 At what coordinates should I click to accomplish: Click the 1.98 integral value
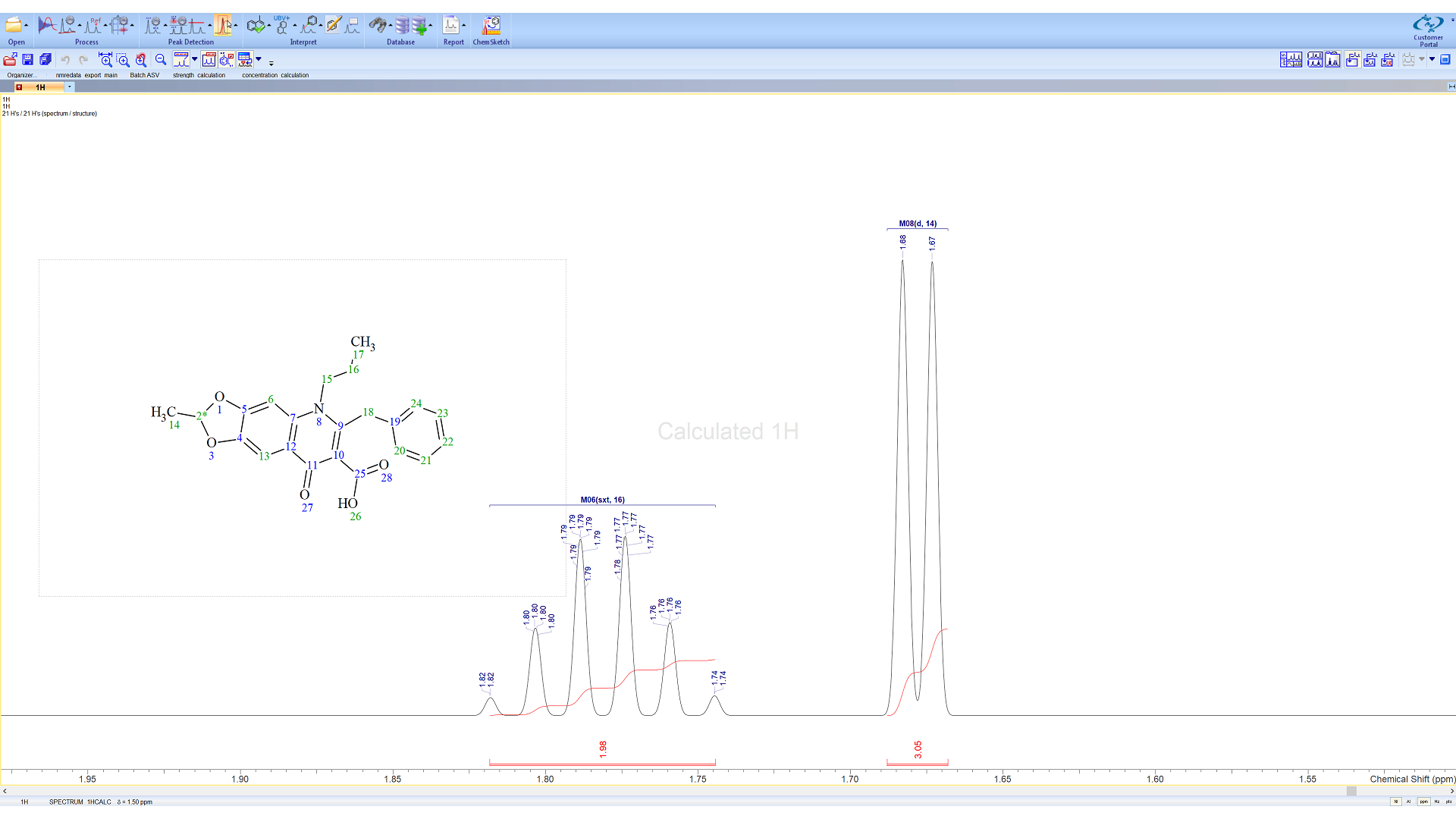tap(603, 749)
